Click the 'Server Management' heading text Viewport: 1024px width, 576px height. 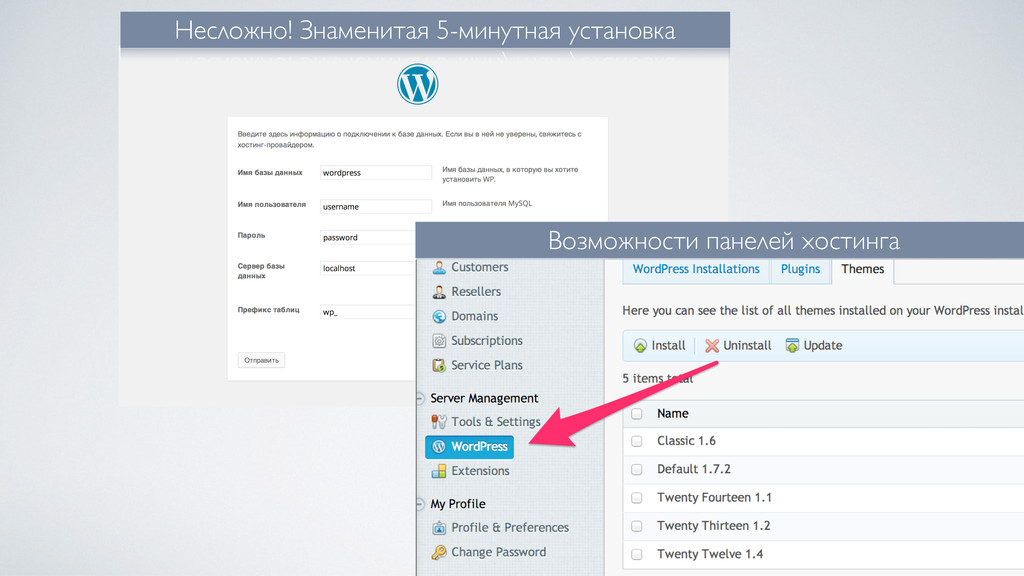click(x=484, y=398)
